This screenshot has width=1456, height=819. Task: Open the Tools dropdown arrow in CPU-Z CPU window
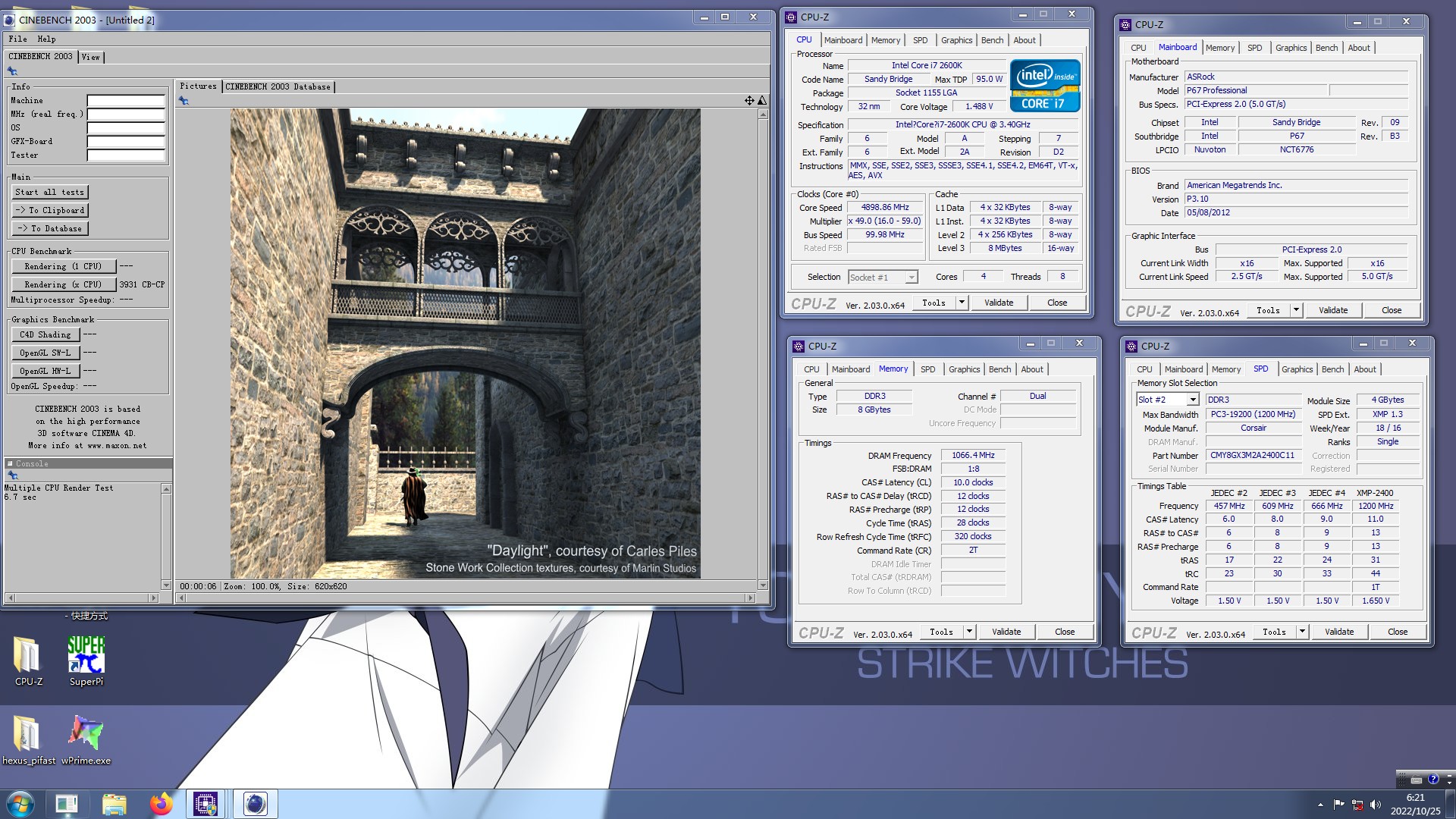(962, 303)
